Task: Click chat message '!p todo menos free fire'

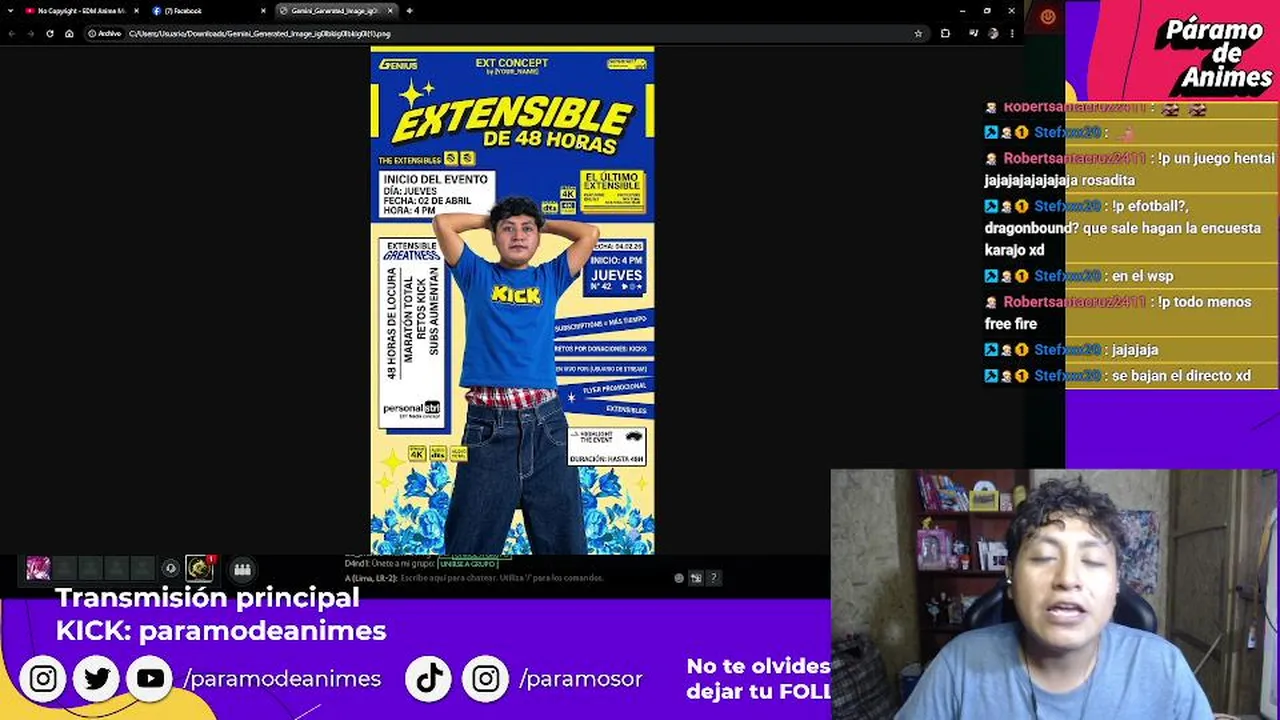Action: pos(1118,313)
